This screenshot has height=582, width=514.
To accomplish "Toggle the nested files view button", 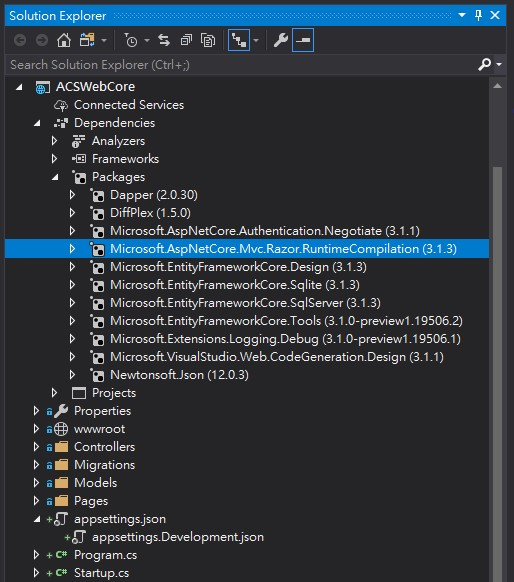I will coord(239,40).
